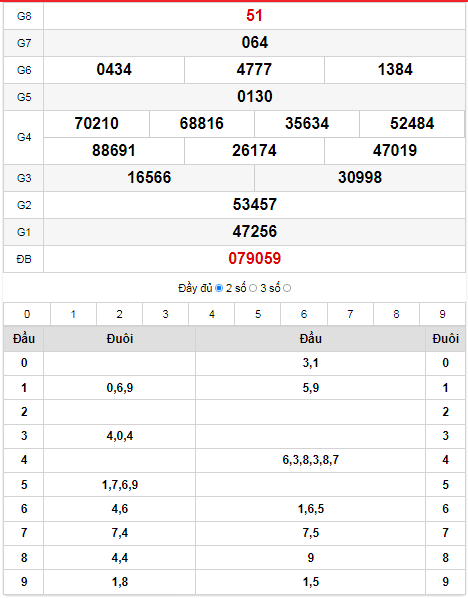Click G3 number 30998
468x598 pixels.
point(360,178)
